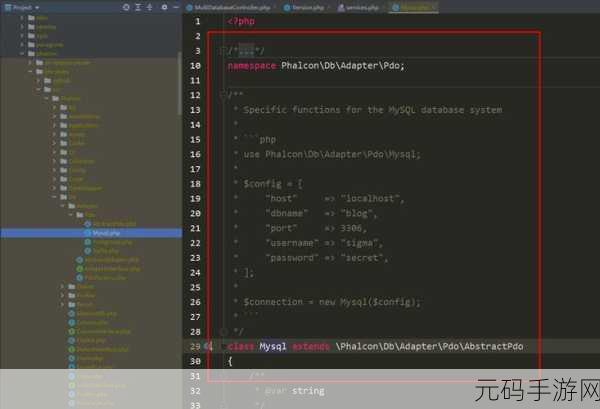
Task: Unfold collapsed comment at line 3
Action: (x=223, y=51)
